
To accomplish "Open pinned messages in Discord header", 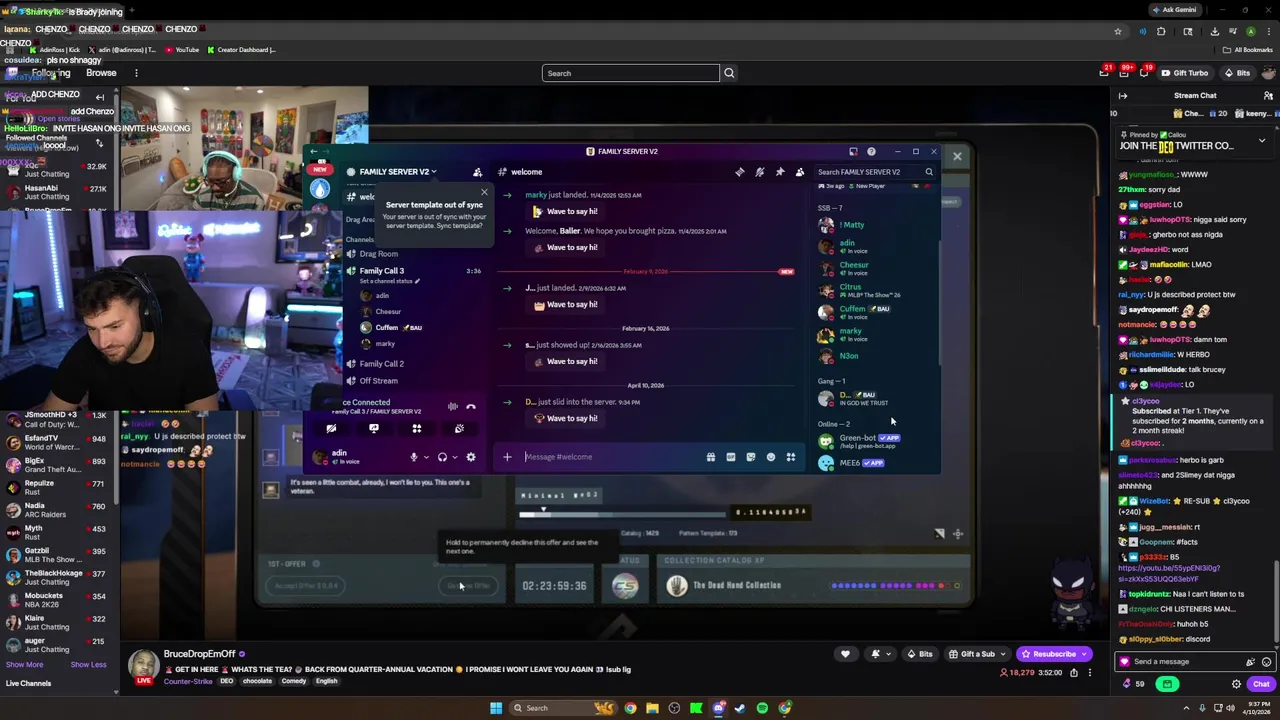I will (x=780, y=172).
